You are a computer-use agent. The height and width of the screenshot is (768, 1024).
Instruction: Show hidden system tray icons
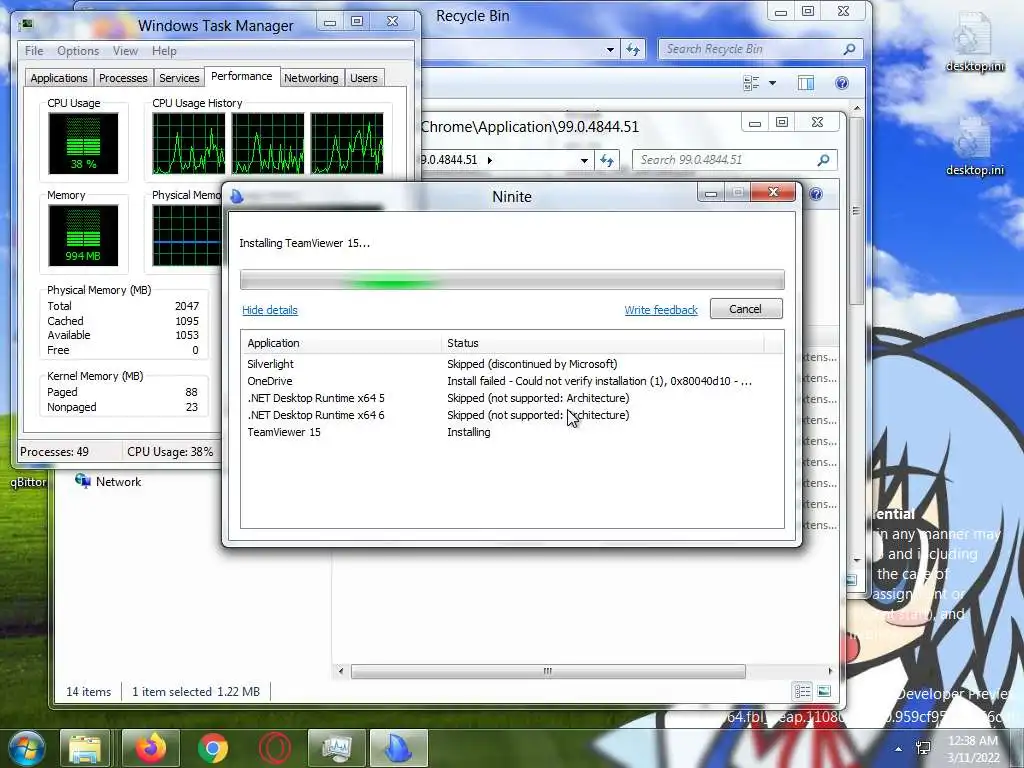click(899, 748)
